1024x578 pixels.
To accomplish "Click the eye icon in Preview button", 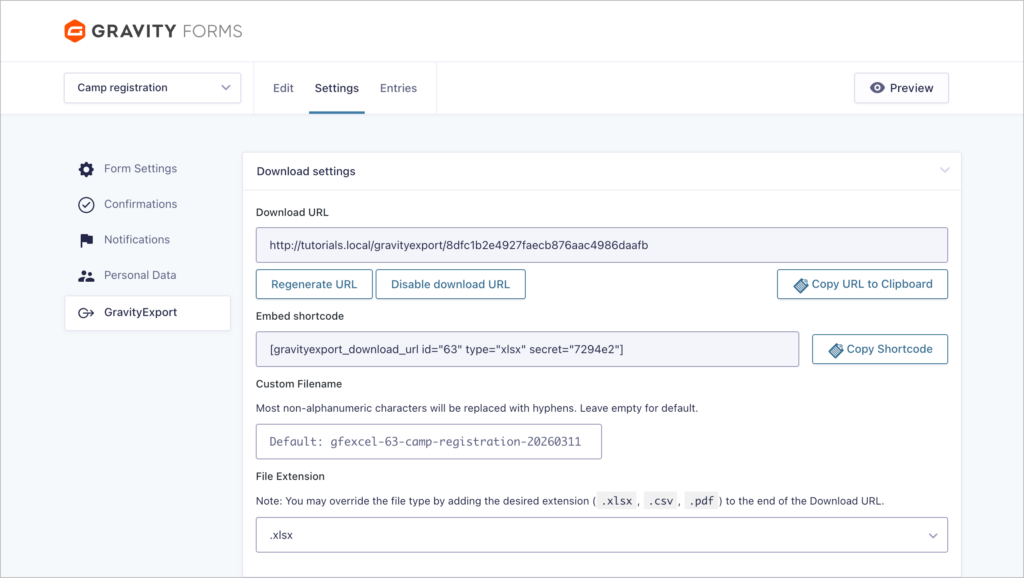I will click(877, 88).
